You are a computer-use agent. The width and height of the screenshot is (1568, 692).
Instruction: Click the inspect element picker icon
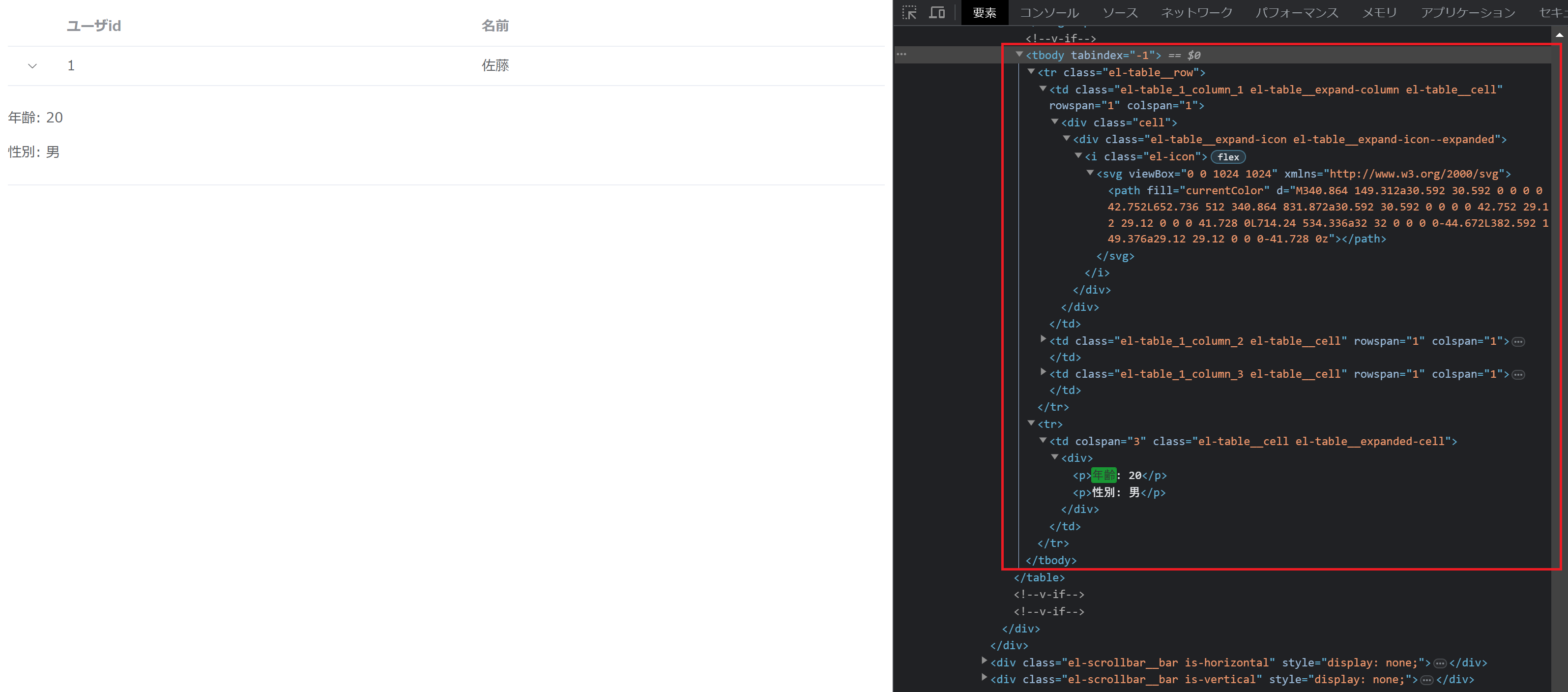click(x=909, y=13)
